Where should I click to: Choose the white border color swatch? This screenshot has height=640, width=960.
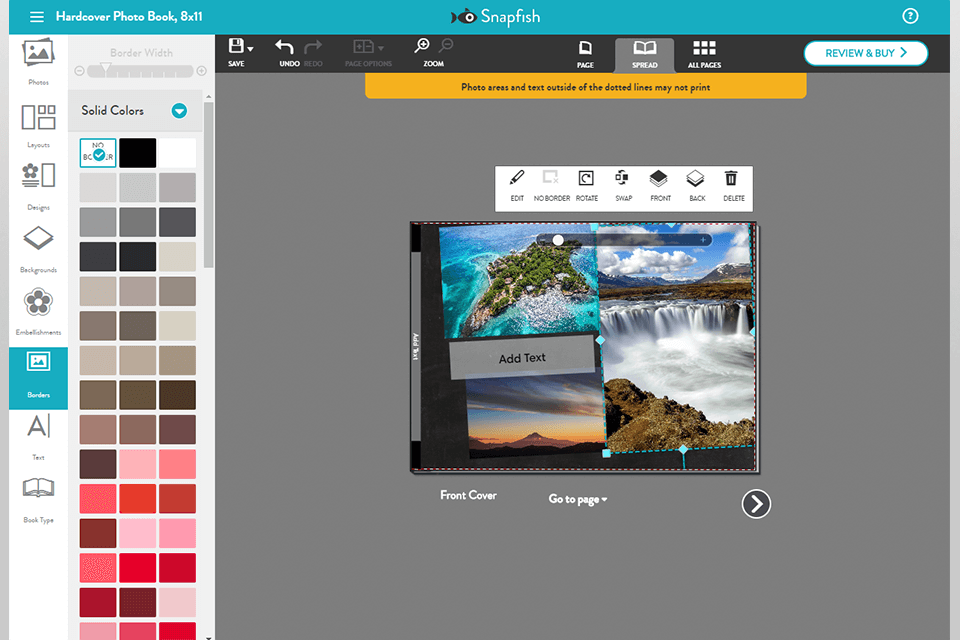[178, 152]
